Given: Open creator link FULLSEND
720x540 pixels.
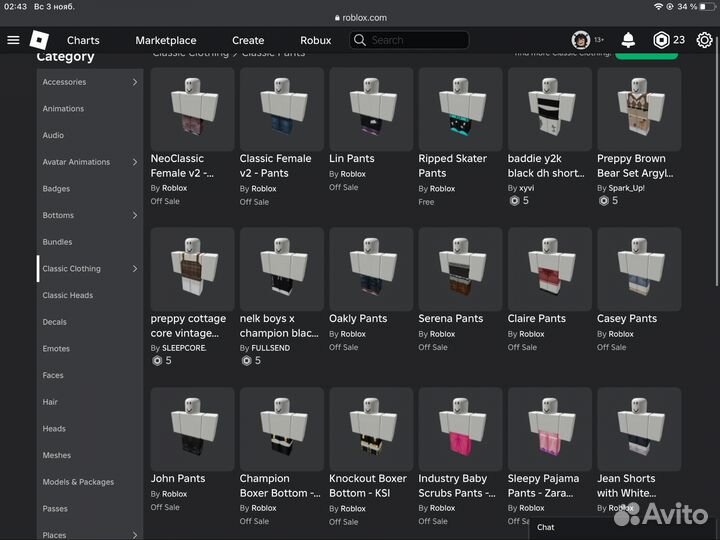Looking at the screenshot, I should pos(271,347).
